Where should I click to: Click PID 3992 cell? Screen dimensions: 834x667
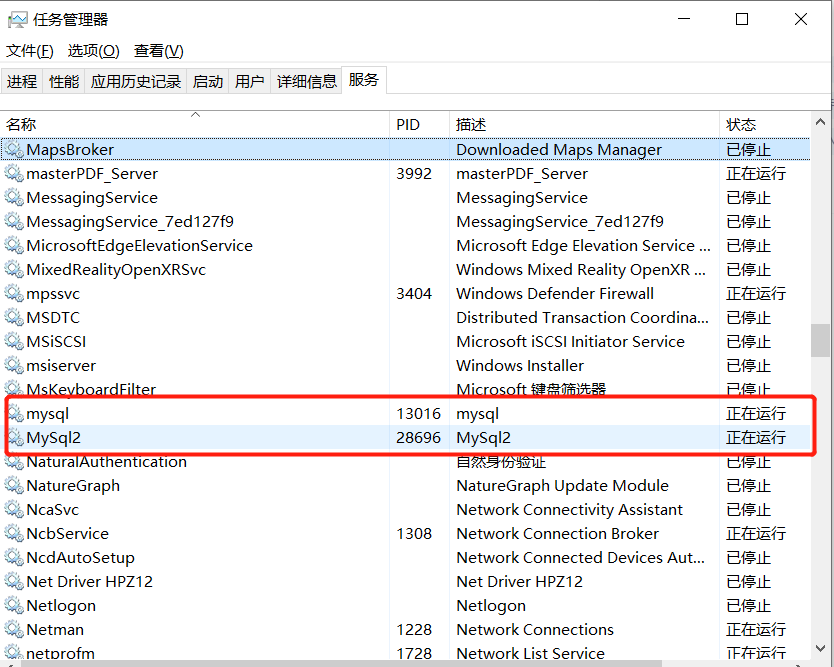click(414, 173)
